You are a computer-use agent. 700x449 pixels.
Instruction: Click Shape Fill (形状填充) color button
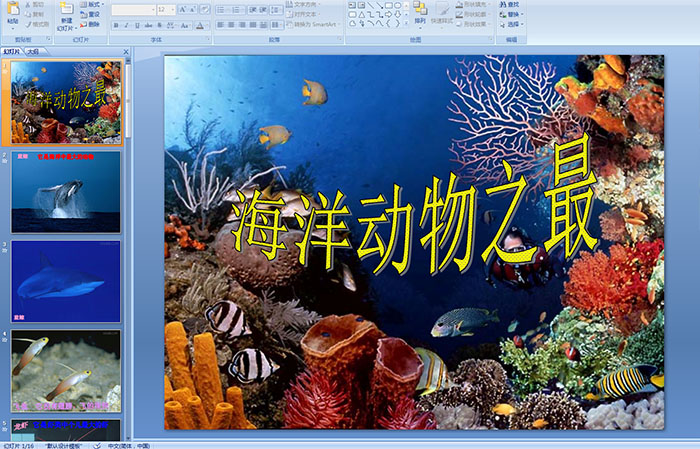pyautogui.click(x=474, y=4)
